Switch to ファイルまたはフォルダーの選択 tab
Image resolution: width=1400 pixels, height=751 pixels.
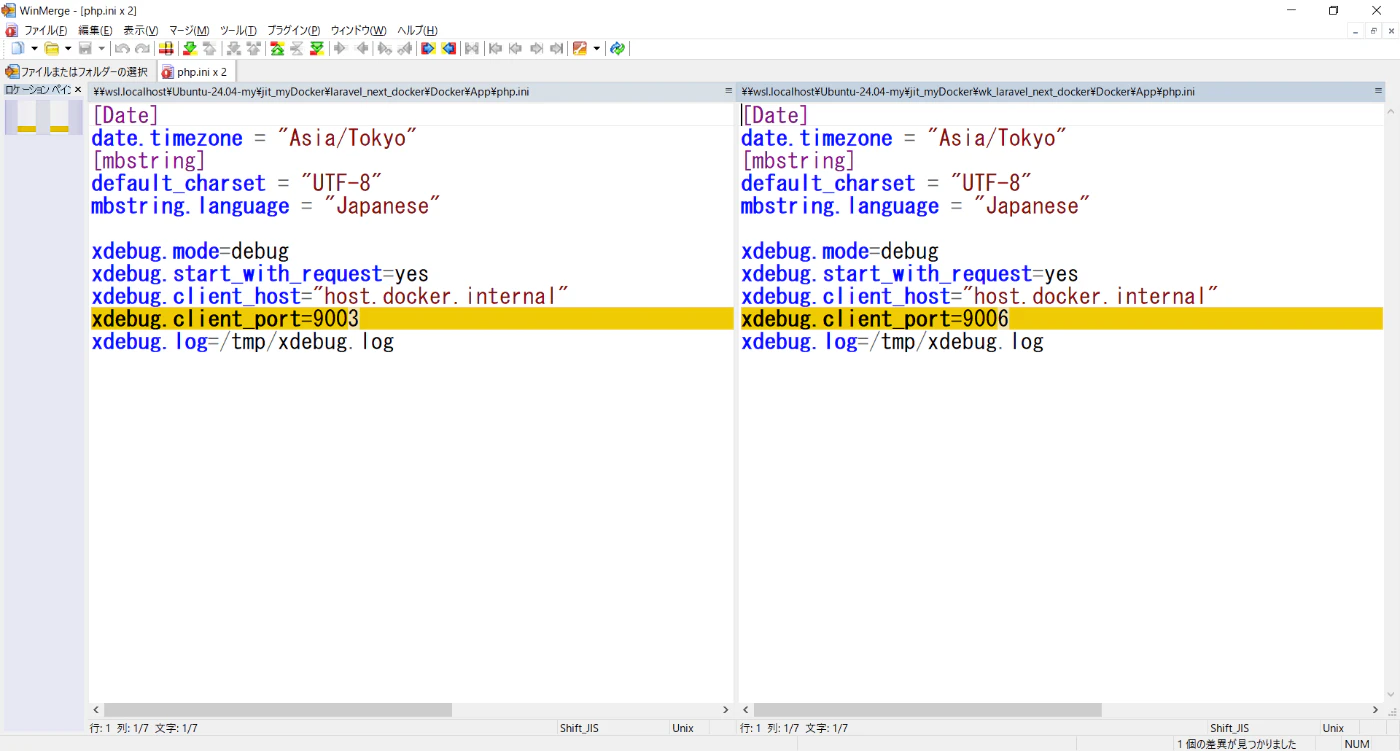pos(78,72)
